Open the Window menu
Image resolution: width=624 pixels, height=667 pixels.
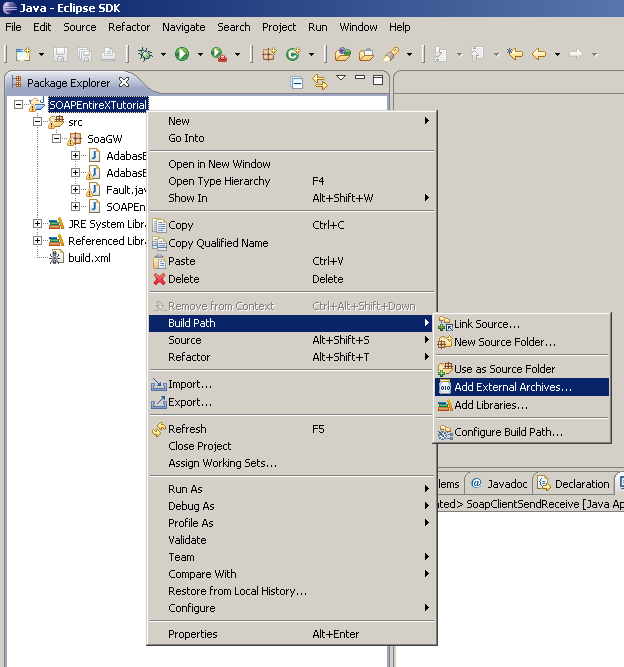pyautogui.click(x=358, y=27)
